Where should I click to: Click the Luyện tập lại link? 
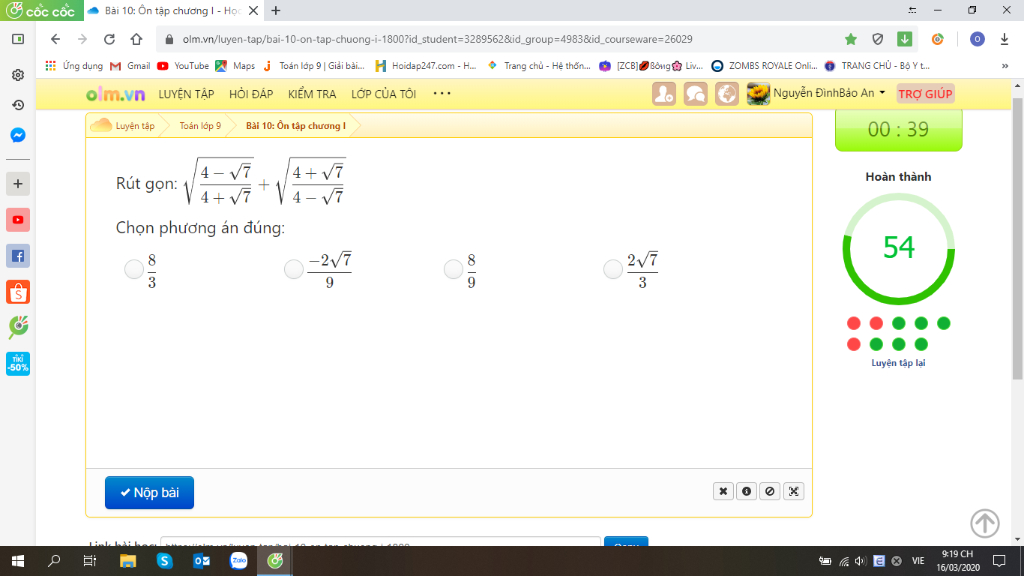[x=898, y=363]
